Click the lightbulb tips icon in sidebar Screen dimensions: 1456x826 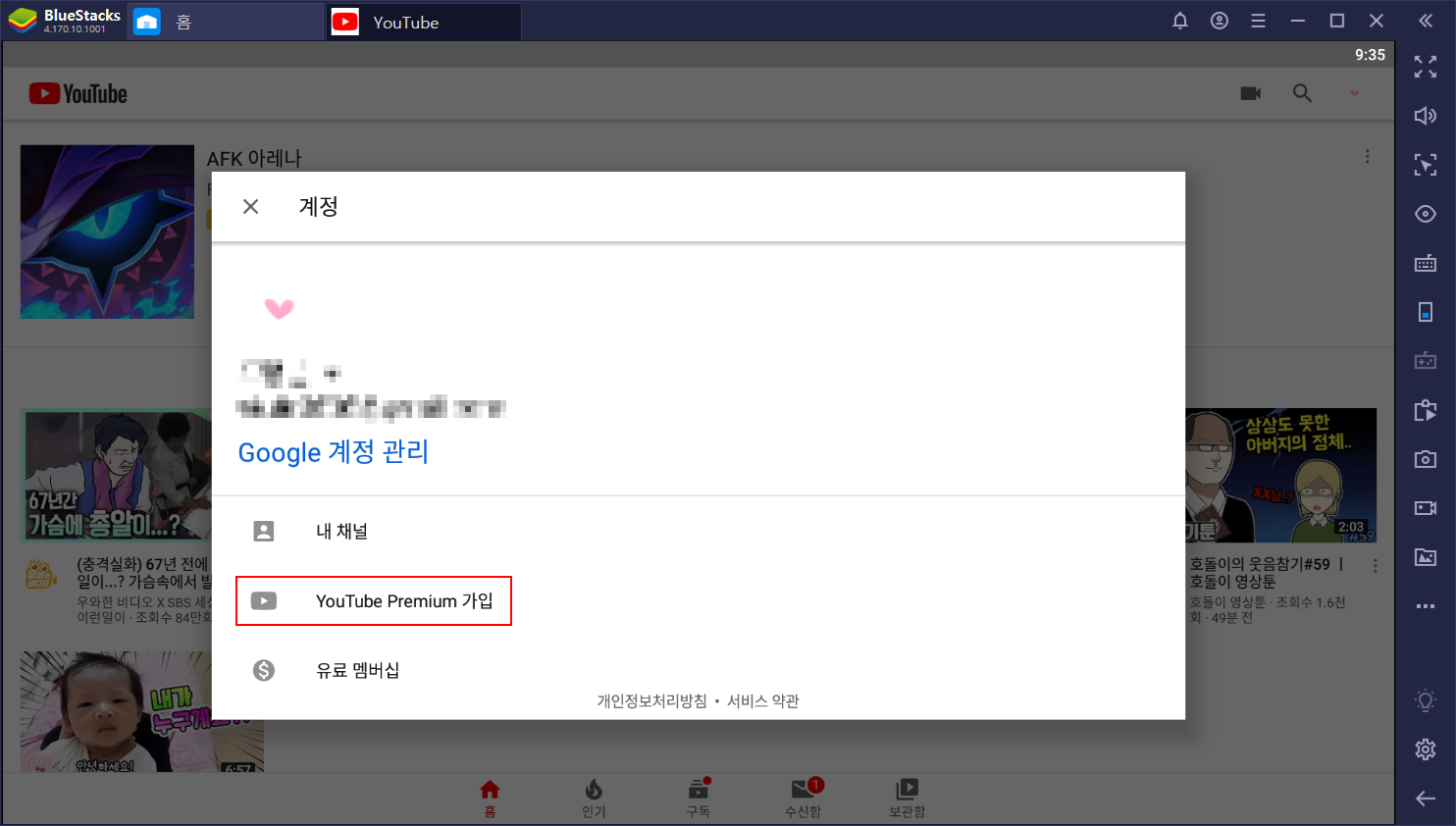click(1426, 700)
